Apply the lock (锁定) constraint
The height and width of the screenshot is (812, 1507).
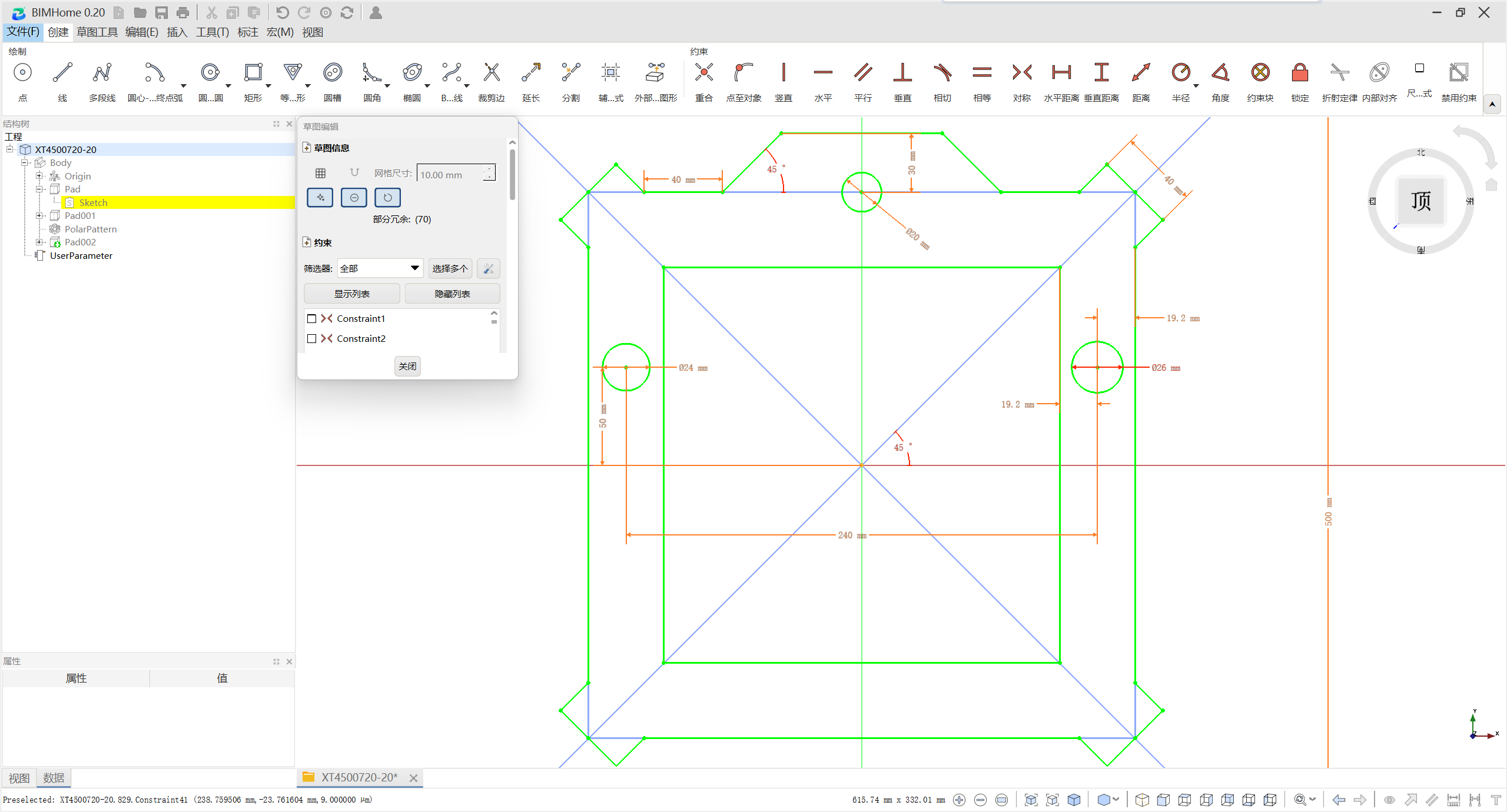point(1300,81)
